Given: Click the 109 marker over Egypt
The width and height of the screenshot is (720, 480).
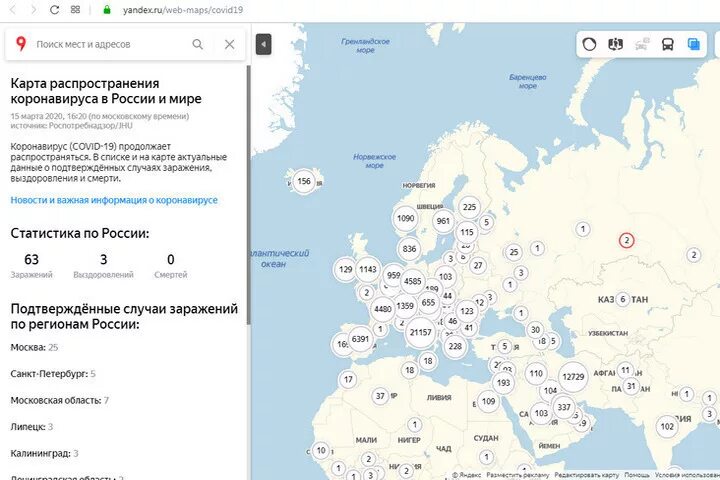Looking at the screenshot, I should click(x=488, y=401).
